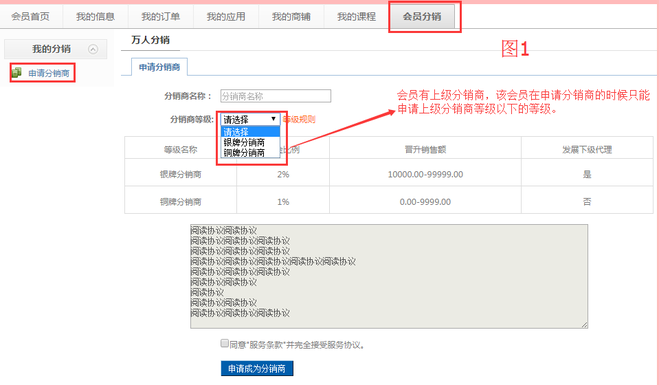
Task: Check the 同意服务条款 agreement checkbox
Action: tap(224, 343)
